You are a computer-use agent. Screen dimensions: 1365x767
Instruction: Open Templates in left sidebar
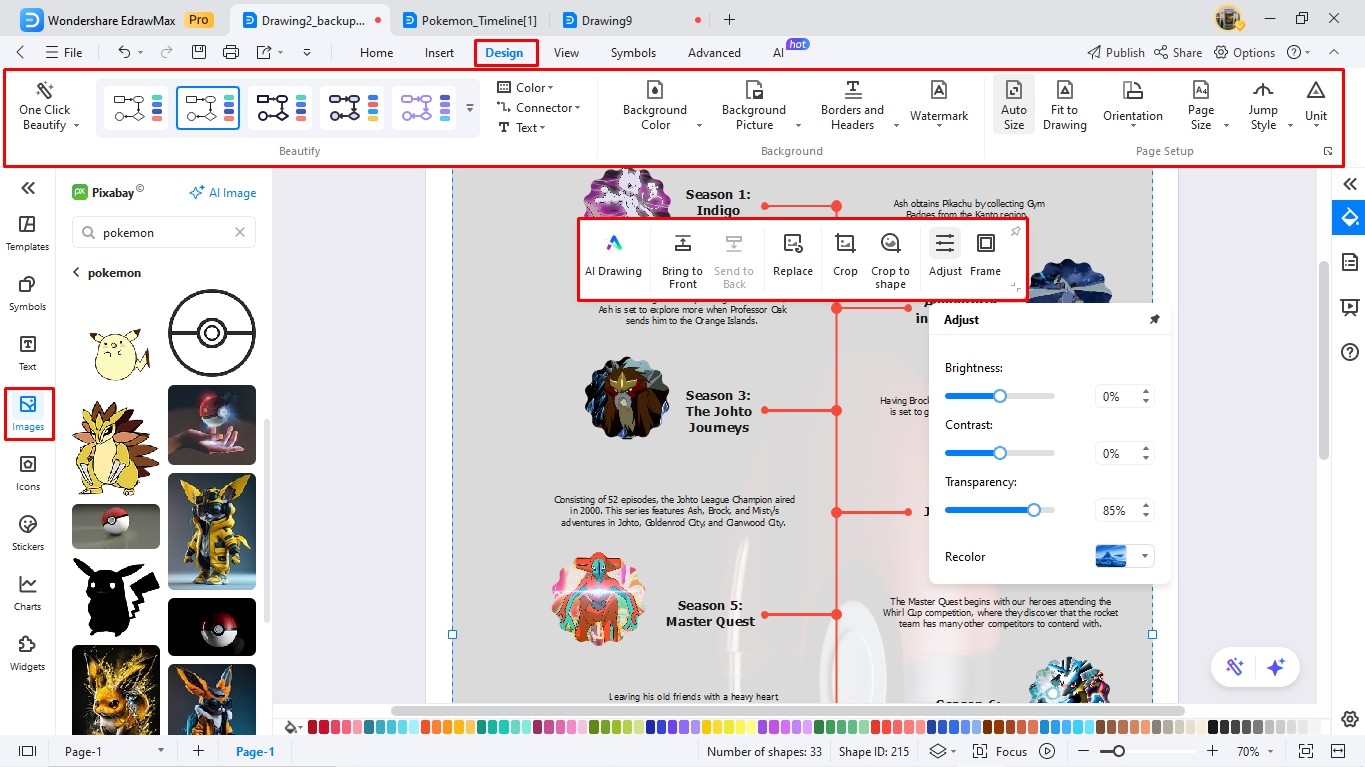coord(28,233)
